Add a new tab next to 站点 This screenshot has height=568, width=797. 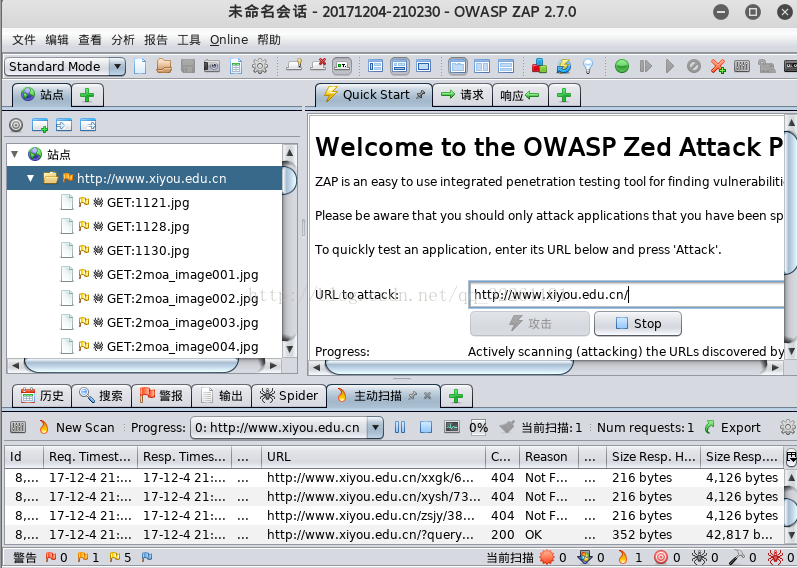click(x=87, y=95)
